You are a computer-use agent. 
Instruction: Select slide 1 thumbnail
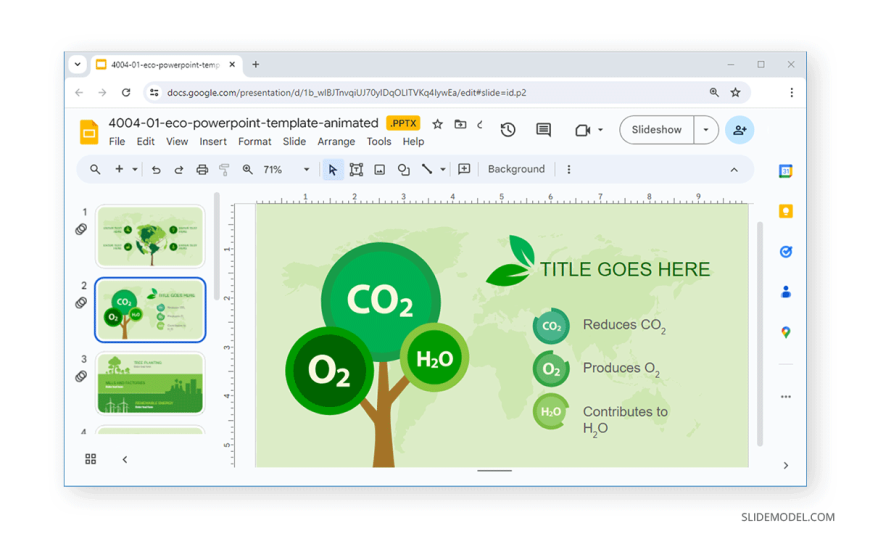coord(150,236)
